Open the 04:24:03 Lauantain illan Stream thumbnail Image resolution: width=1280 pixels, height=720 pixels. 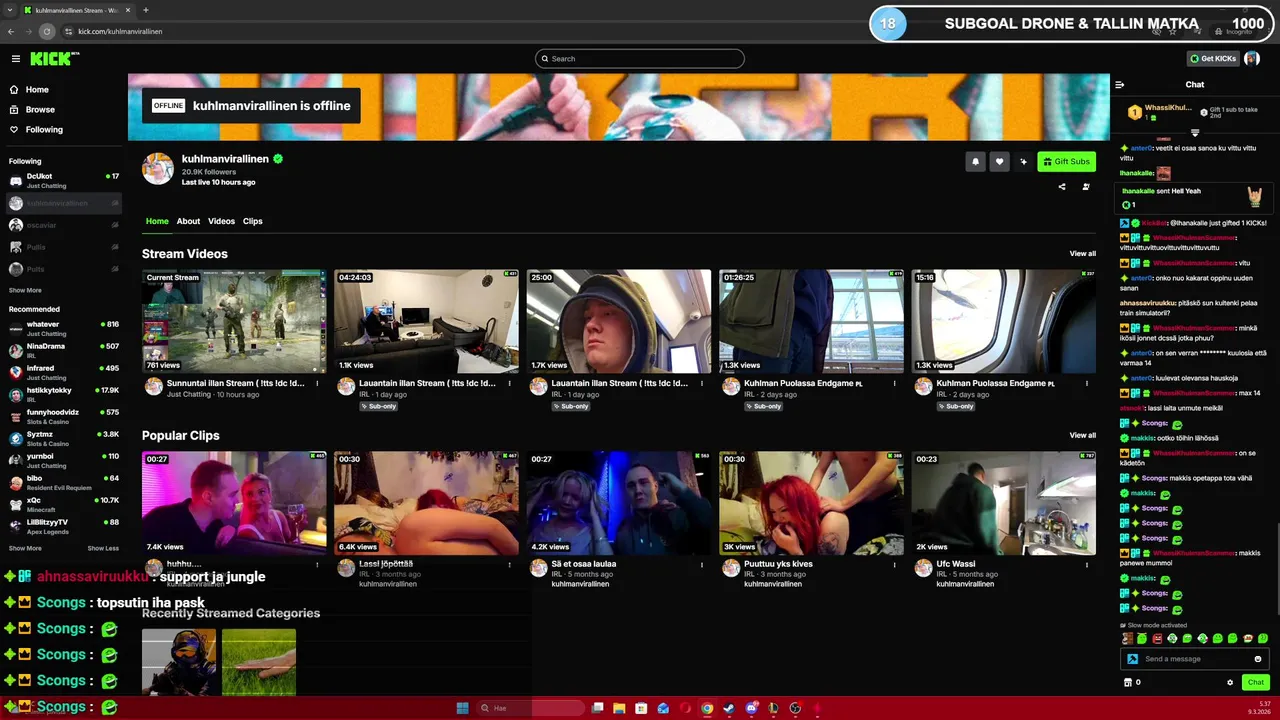(x=426, y=321)
